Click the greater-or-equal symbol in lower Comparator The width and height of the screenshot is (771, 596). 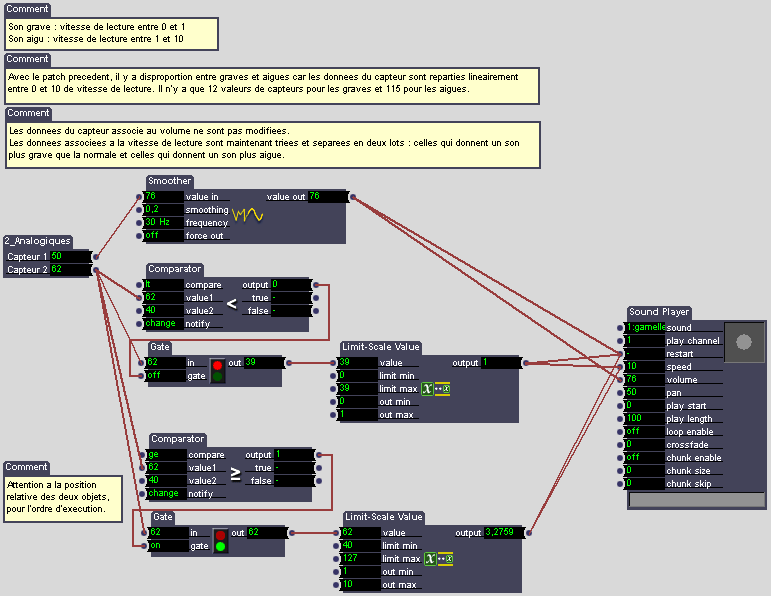(x=236, y=474)
